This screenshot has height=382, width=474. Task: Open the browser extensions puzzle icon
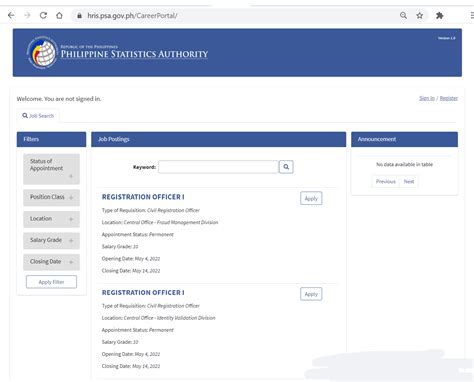click(x=440, y=15)
